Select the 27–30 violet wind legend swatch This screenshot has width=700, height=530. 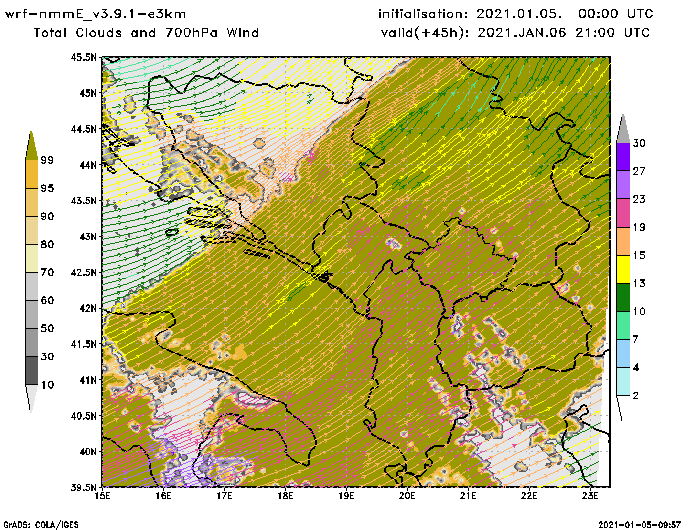(x=623, y=157)
